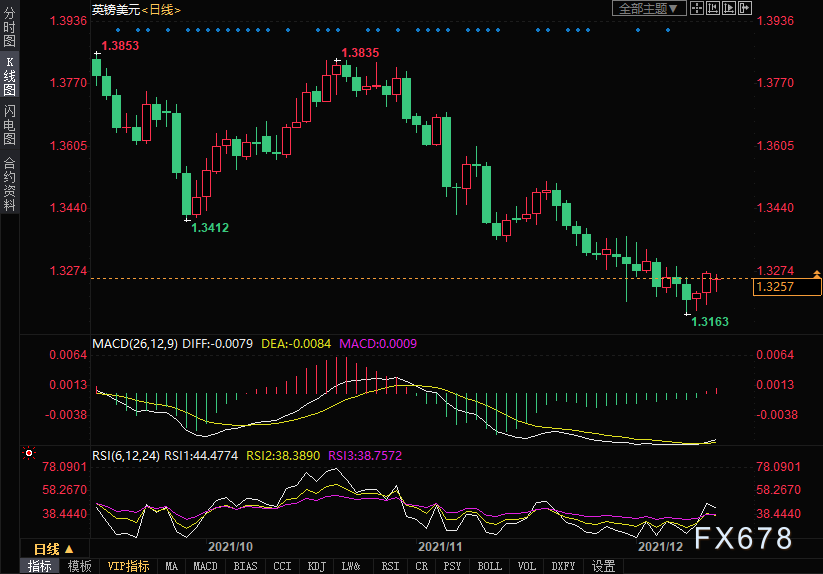Turn on the VOL indicator
The image size is (823, 574).
[x=527, y=566]
